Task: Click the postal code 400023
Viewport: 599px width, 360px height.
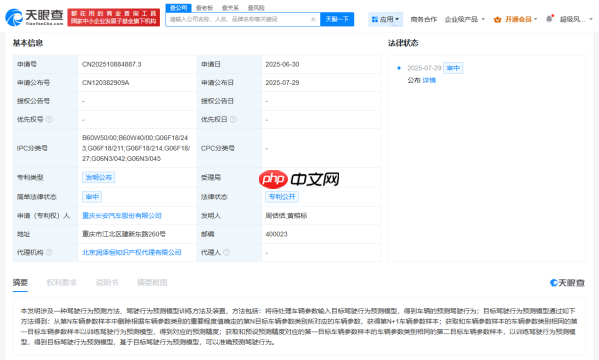Action: pos(276,234)
